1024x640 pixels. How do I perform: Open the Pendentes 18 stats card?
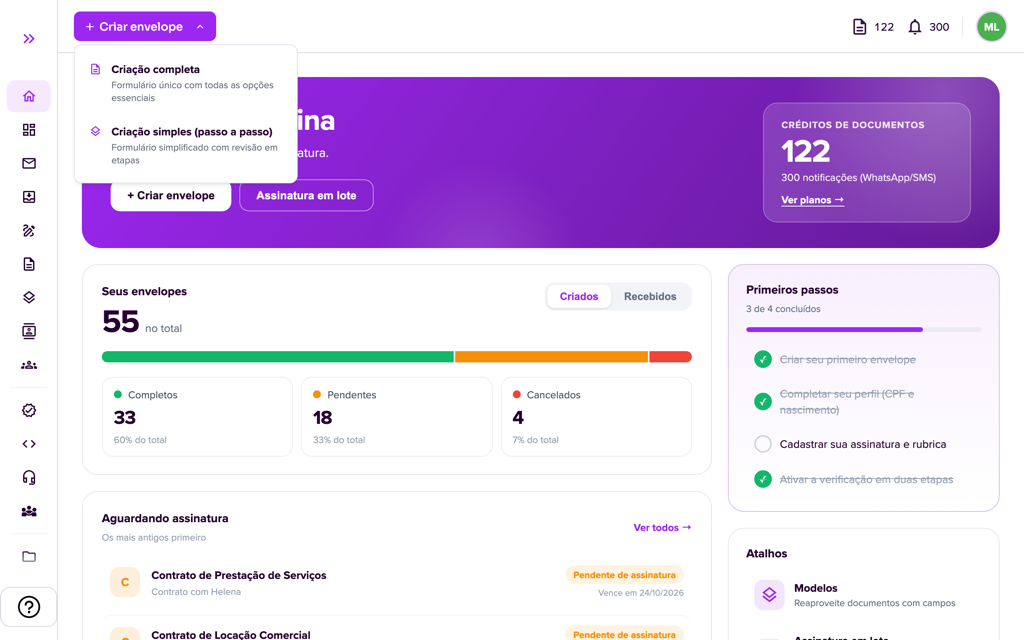pyautogui.click(x=396, y=417)
